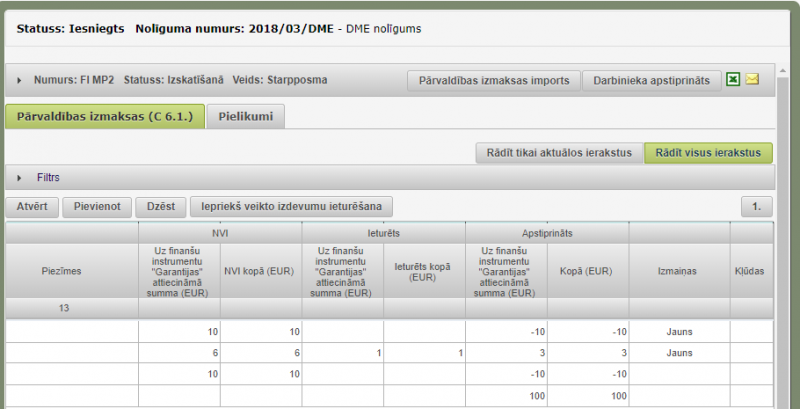
Task: Click the Ieturēts group header
Action: pos(383,234)
